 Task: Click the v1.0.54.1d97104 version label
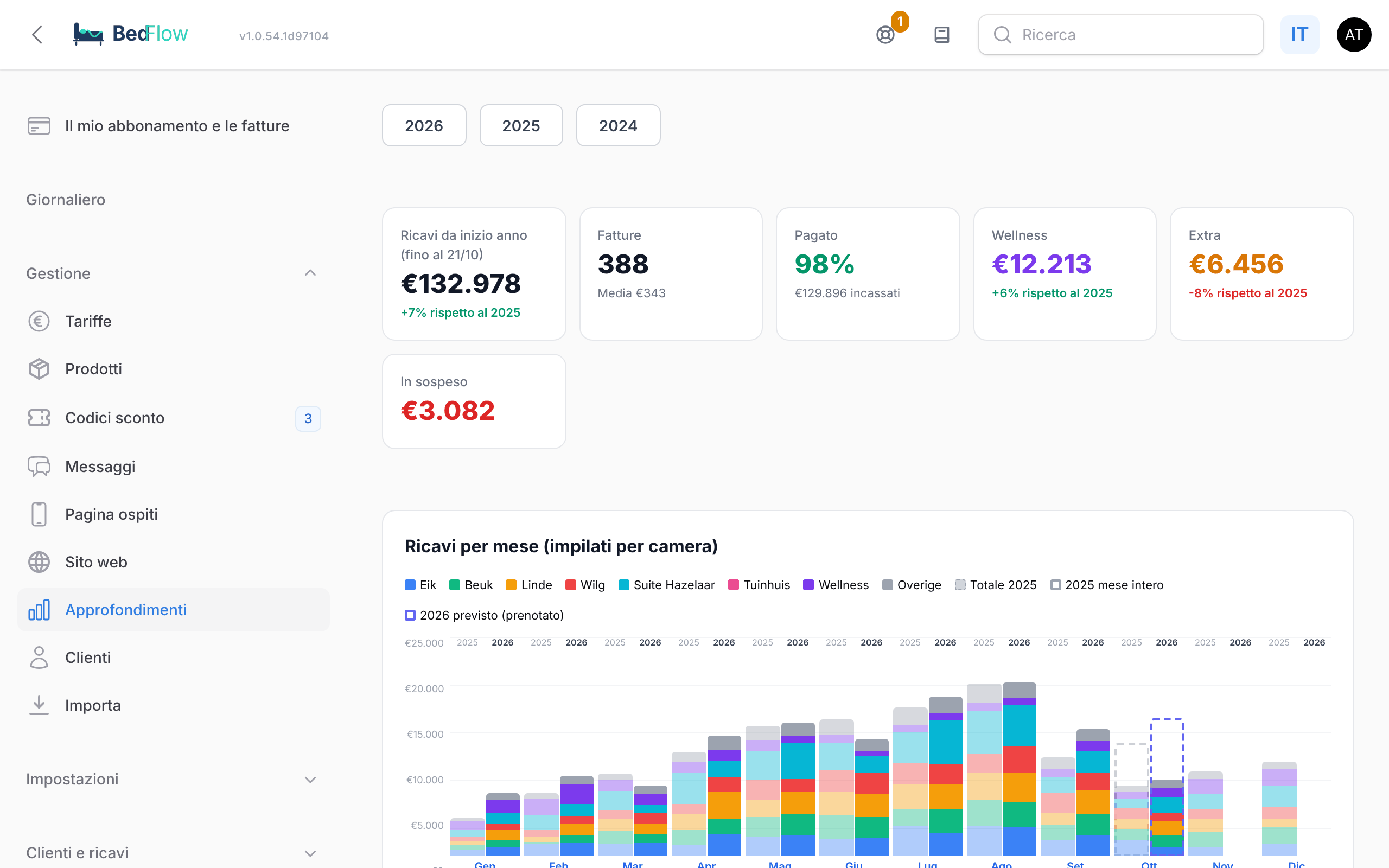[284, 36]
